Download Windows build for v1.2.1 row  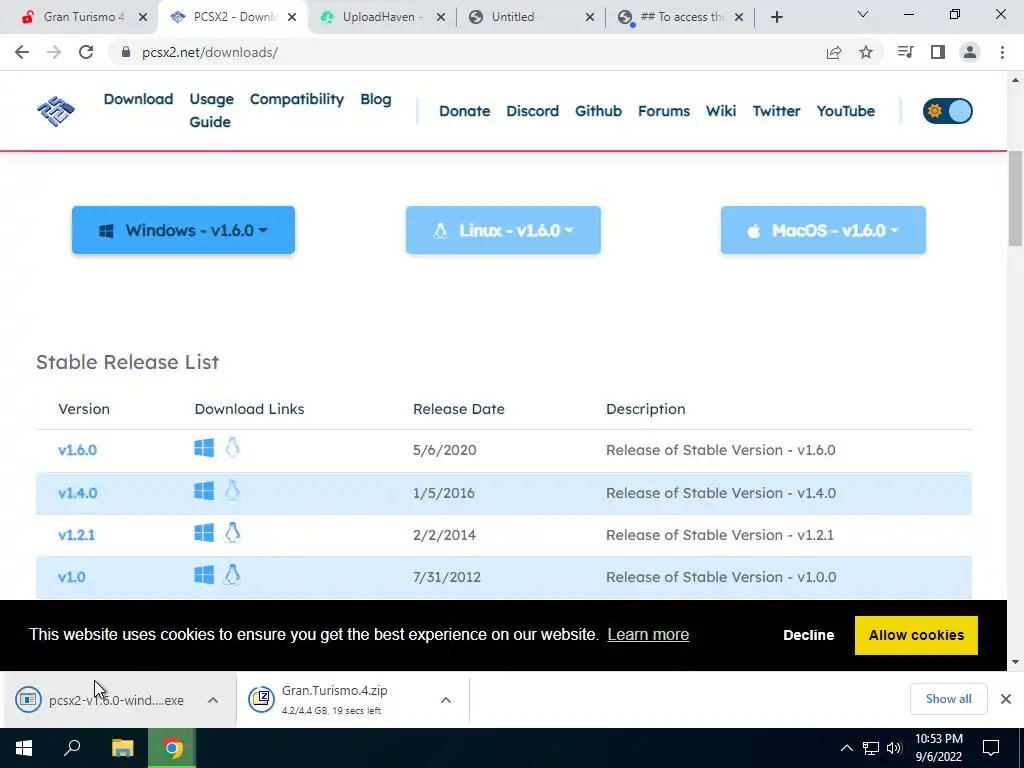204,533
